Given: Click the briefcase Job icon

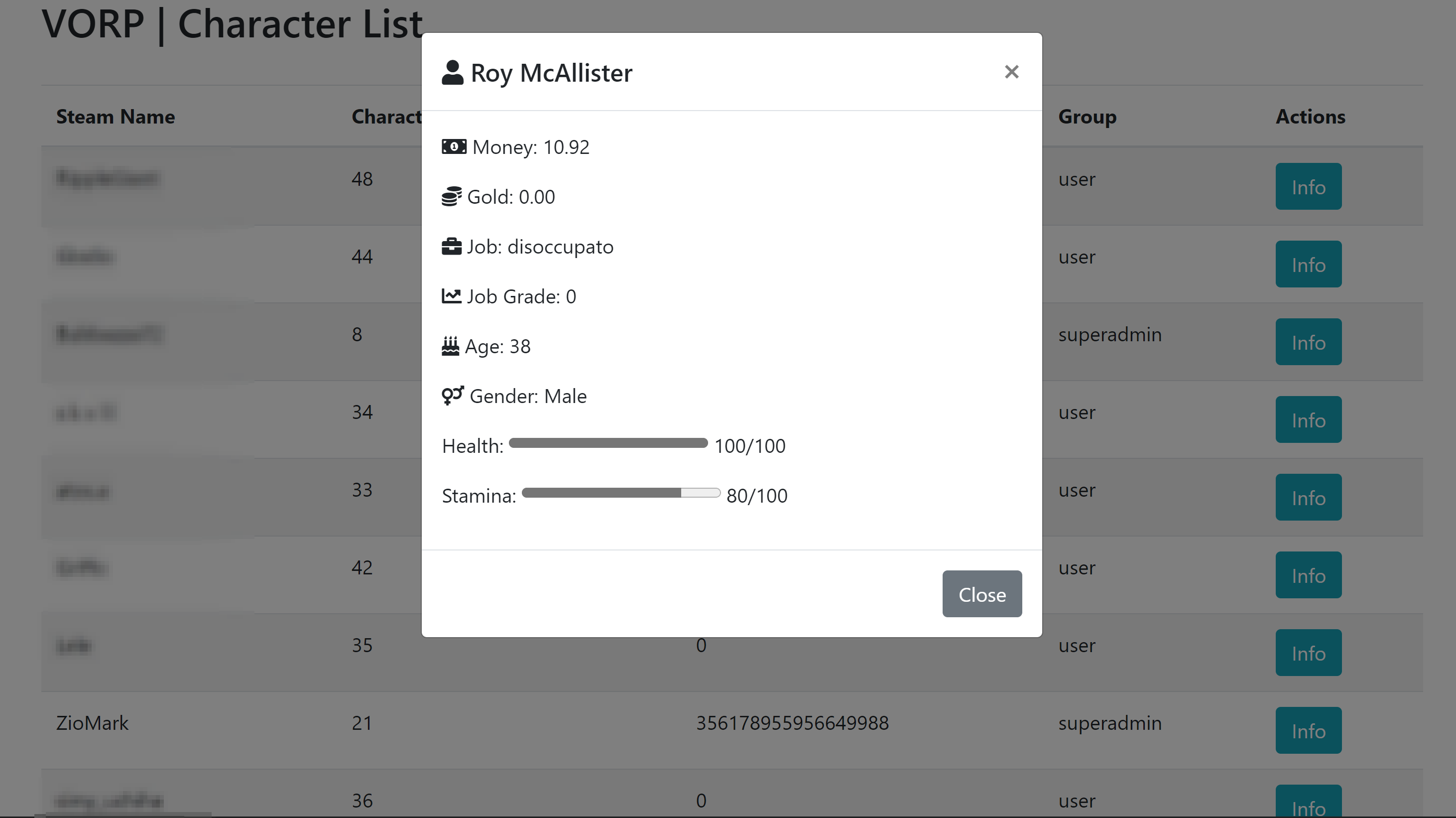Looking at the screenshot, I should pyautogui.click(x=452, y=247).
